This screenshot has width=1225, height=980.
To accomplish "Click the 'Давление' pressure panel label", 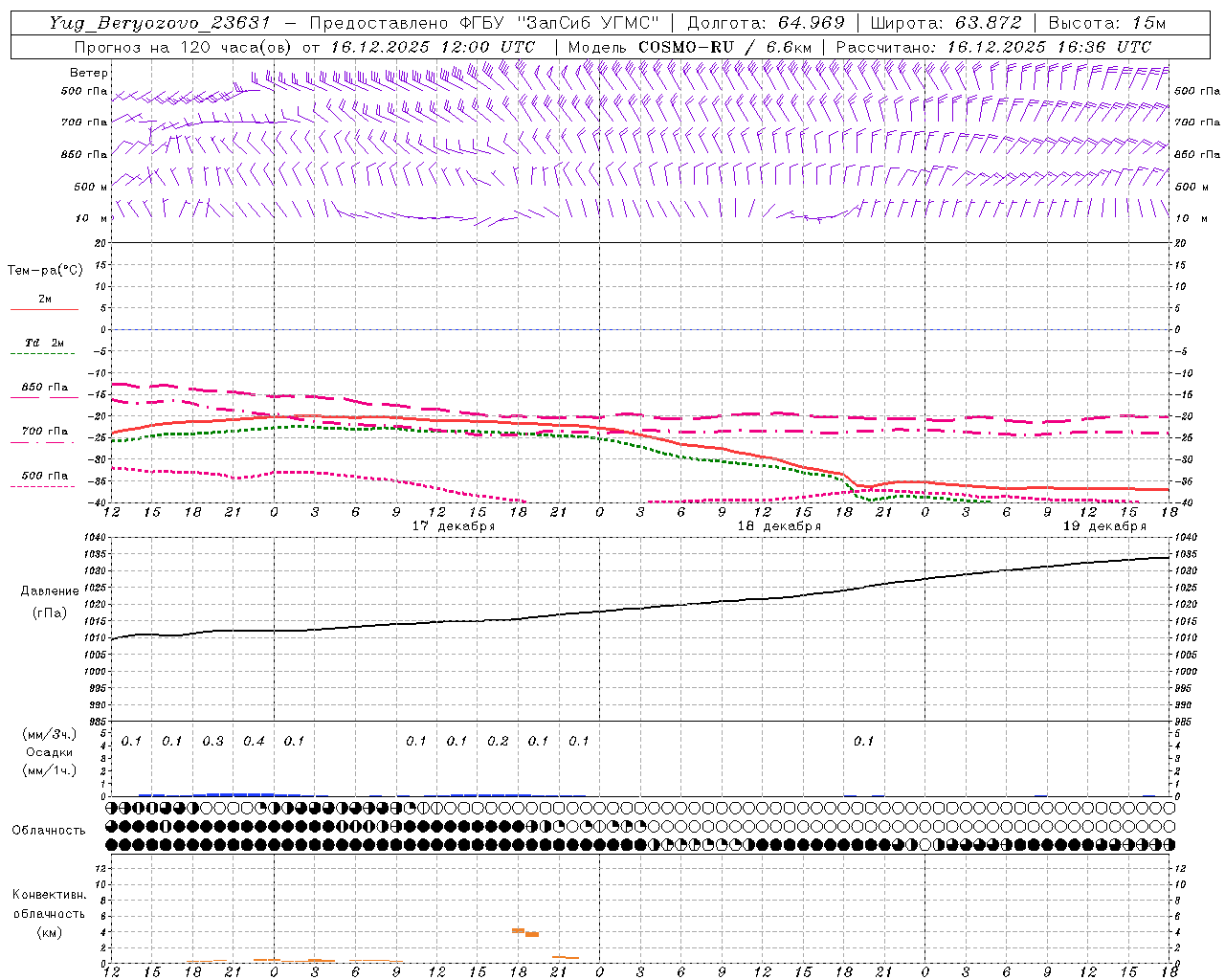I will pyautogui.click(x=50, y=591).
